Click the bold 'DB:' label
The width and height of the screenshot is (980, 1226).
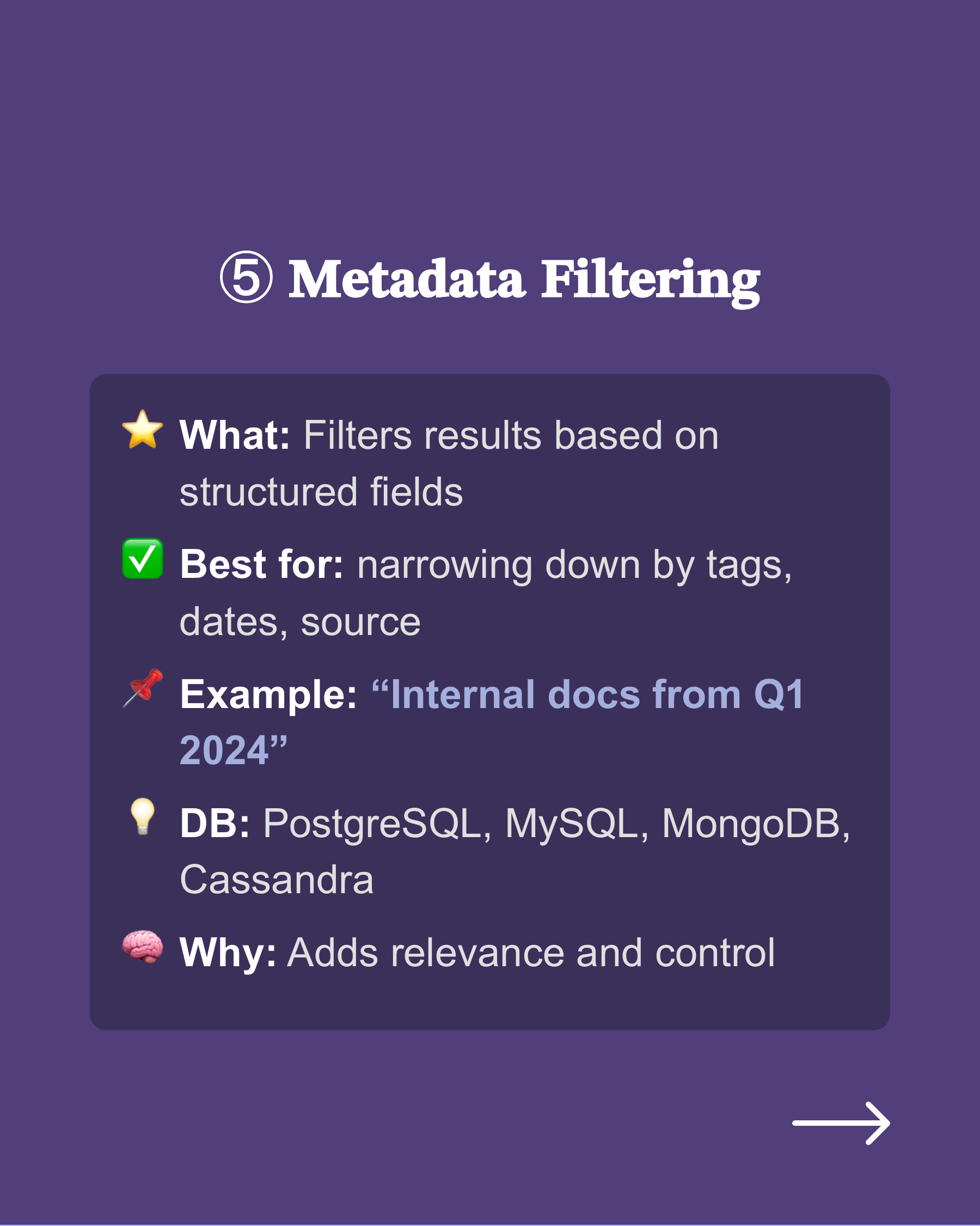click(x=215, y=824)
